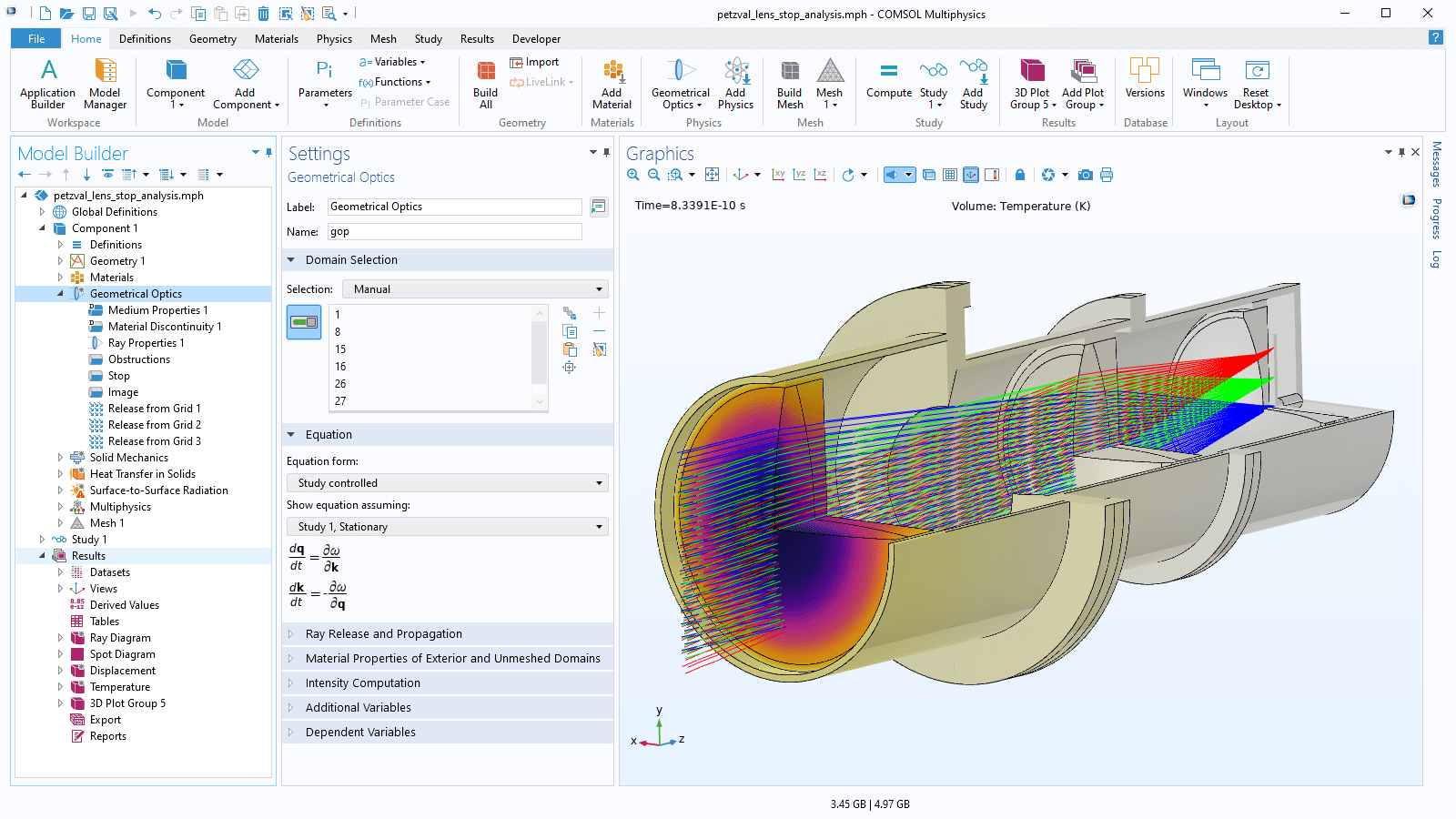Click the Label input field

tap(455, 207)
